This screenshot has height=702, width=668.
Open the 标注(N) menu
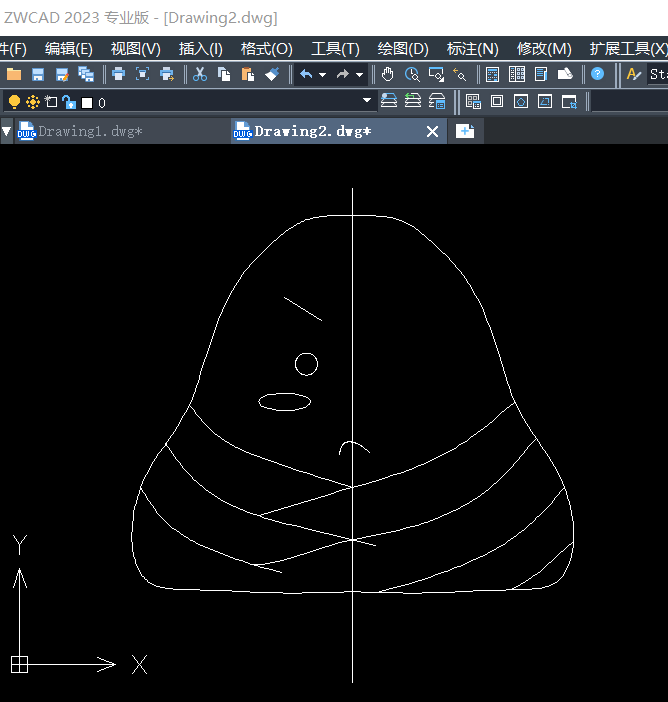[472, 49]
